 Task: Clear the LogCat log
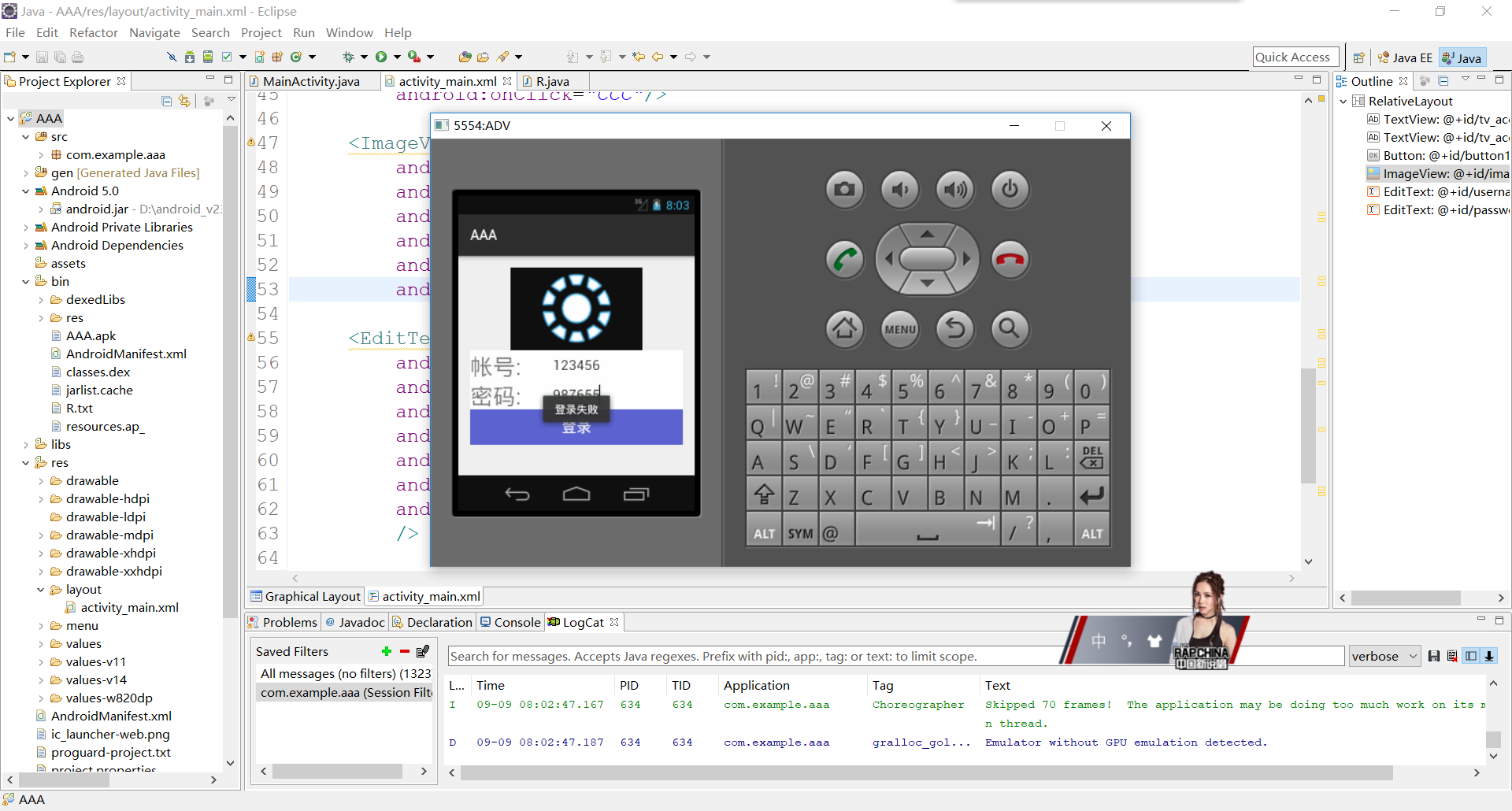pos(1452,656)
